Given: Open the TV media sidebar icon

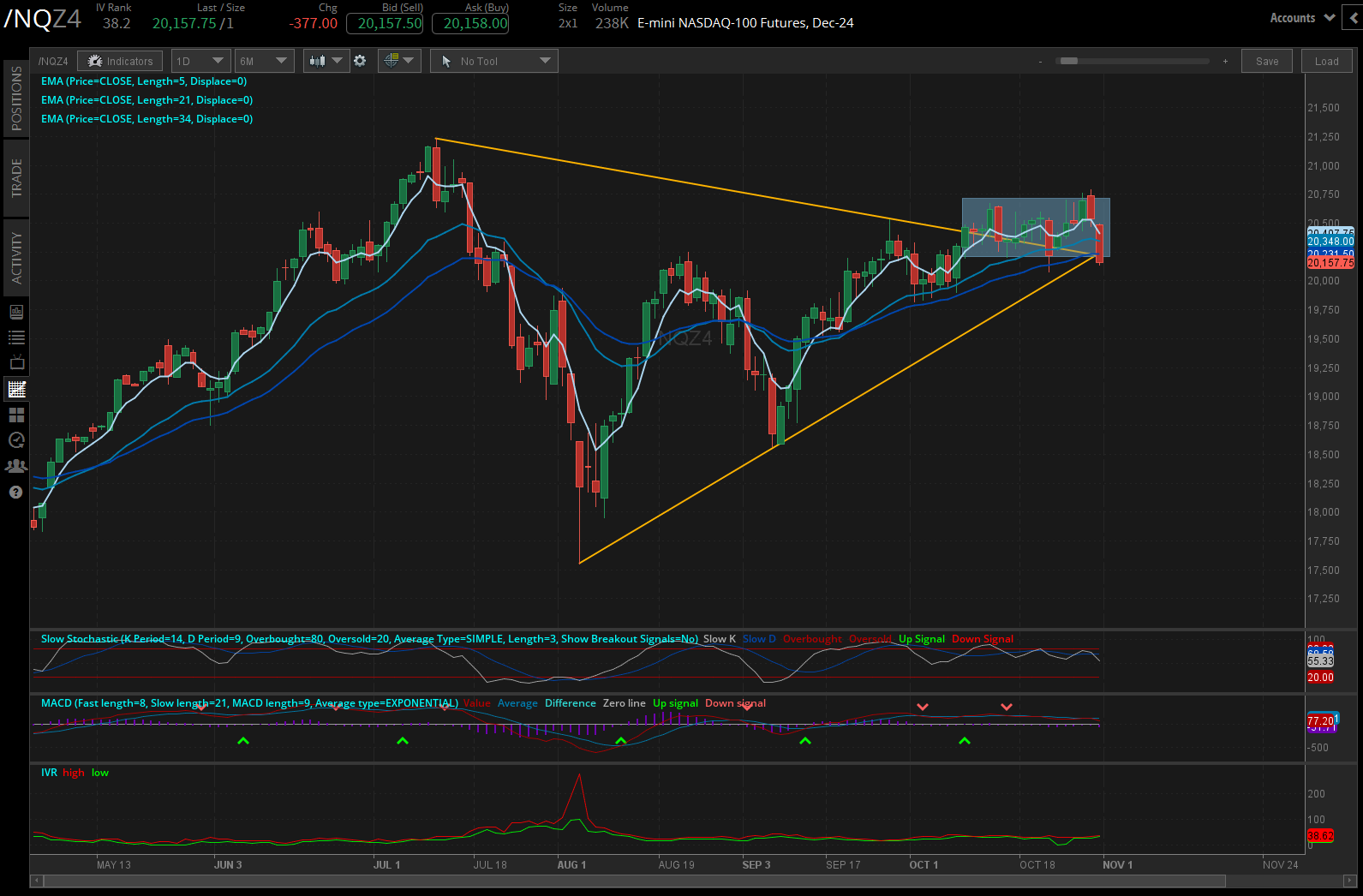Looking at the screenshot, I should [16, 363].
